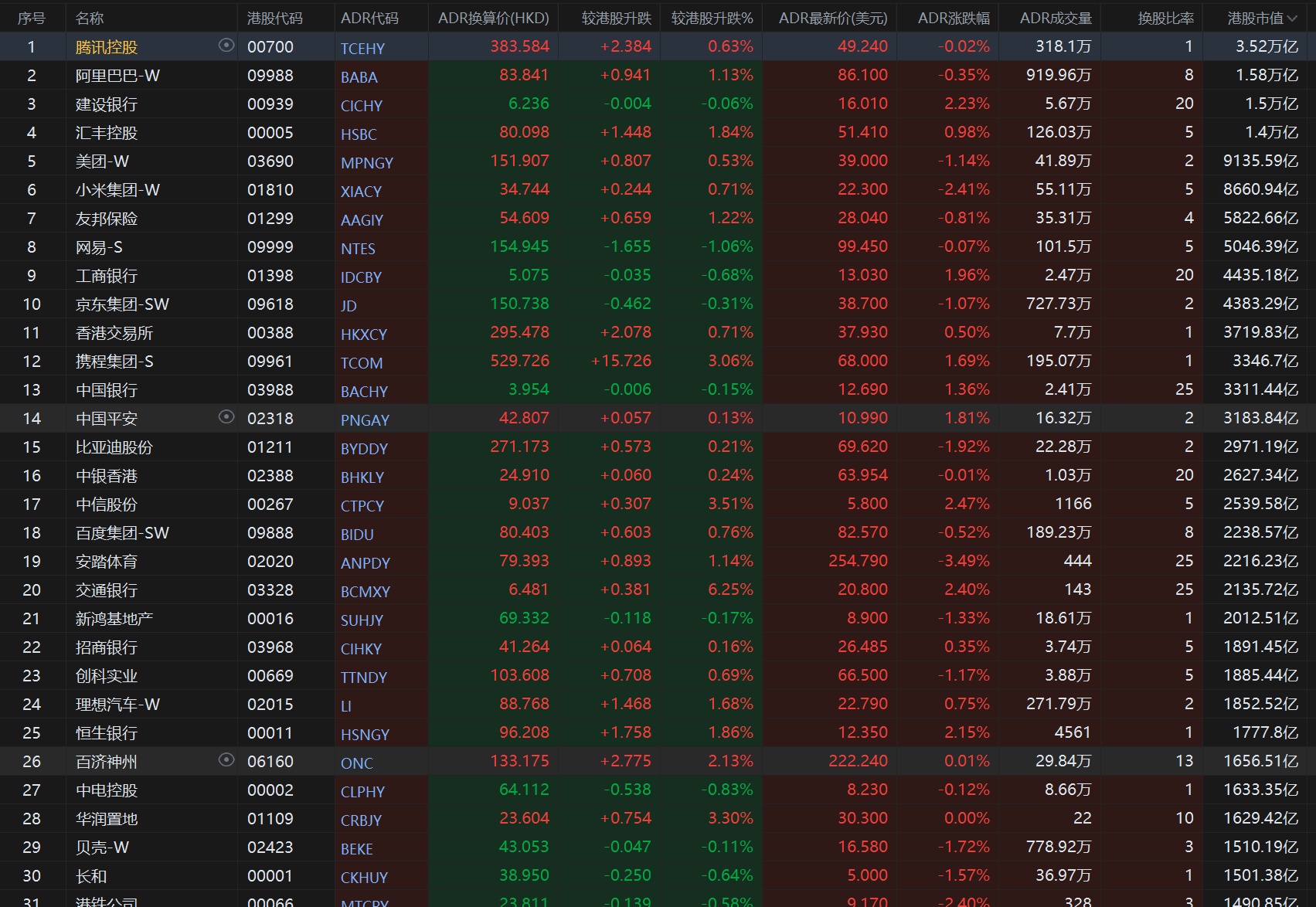The image size is (1316, 907).
Task: Click the HK stock code 02388
Action: pos(270,476)
